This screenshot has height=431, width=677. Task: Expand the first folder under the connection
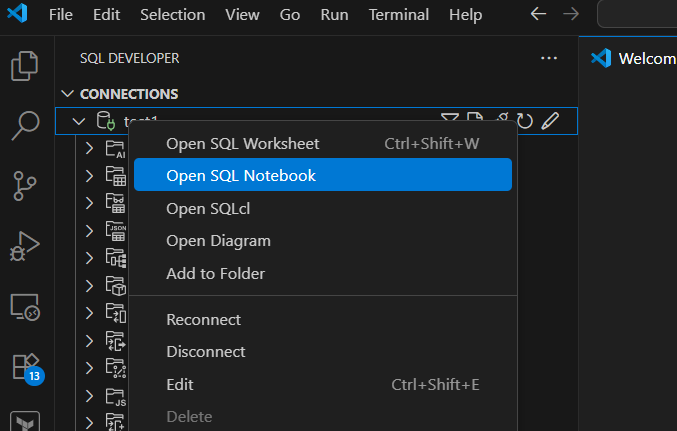tap(89, 148)
